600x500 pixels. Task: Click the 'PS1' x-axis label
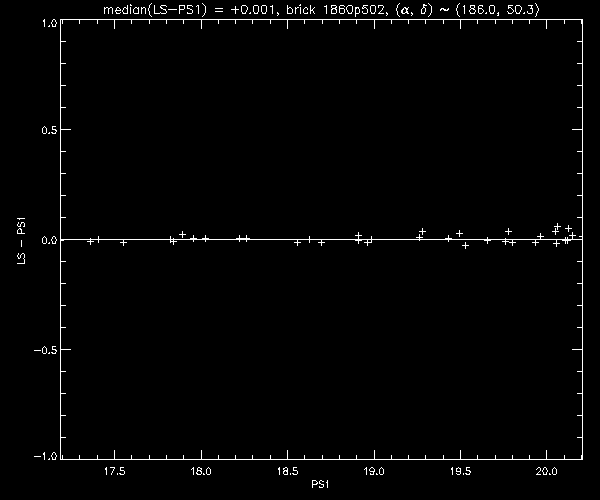pyautogui.click(x=320, y=484)
